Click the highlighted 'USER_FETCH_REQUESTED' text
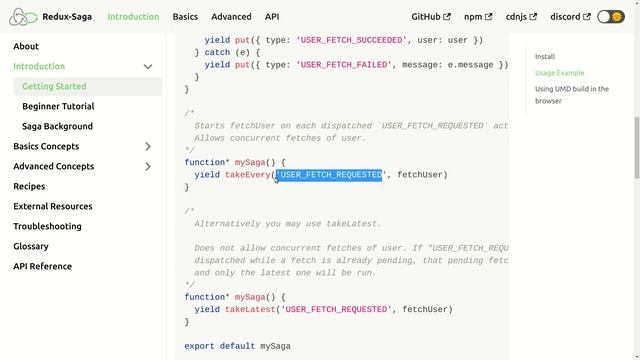Screen dimensions: 640x360 pyautogui.click(x=329, y=175)
